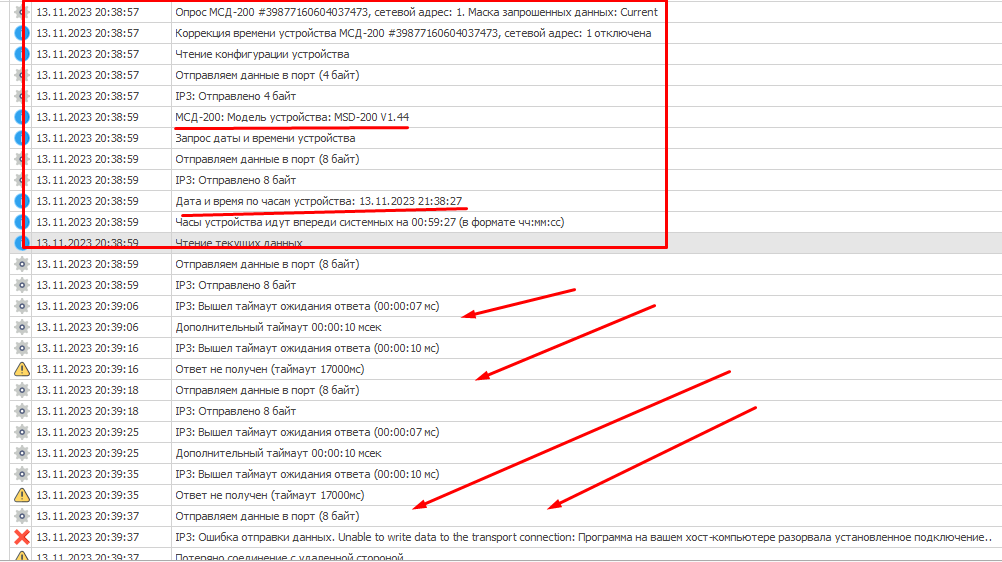Select 'Часы устройства идут впереди системных' entry
The width and height of the screenshot is (1002, 562).
369,222
